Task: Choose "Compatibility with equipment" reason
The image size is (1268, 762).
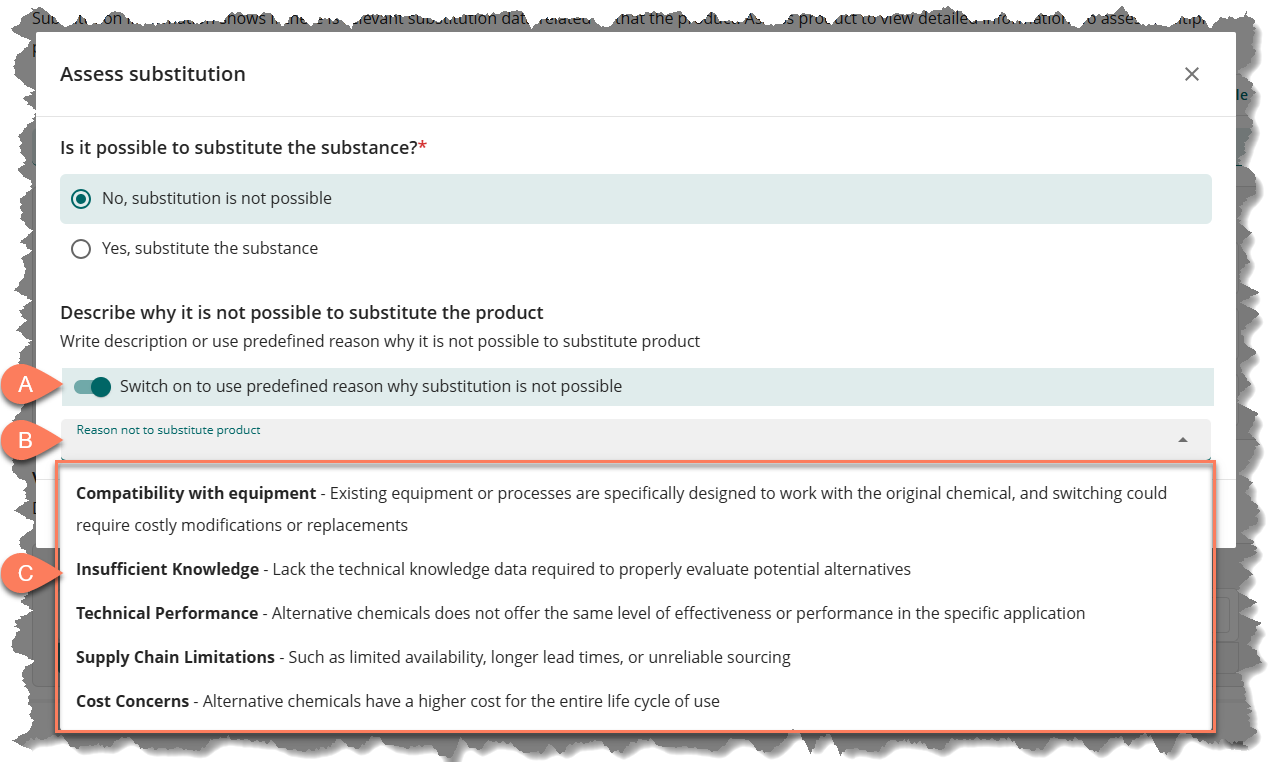Action: pos(196,493)
